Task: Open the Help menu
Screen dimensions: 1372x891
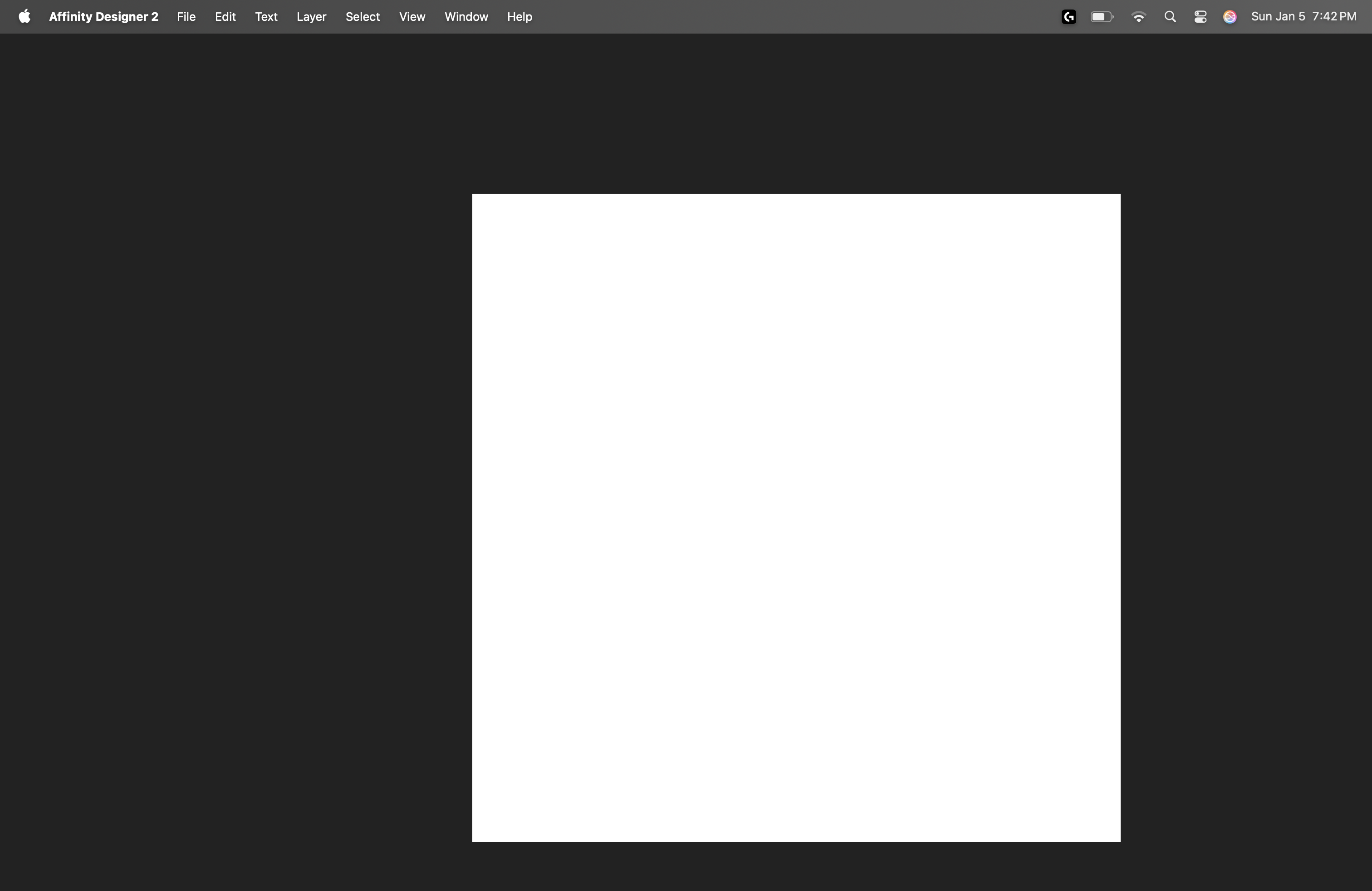Action: coord(519,17)
